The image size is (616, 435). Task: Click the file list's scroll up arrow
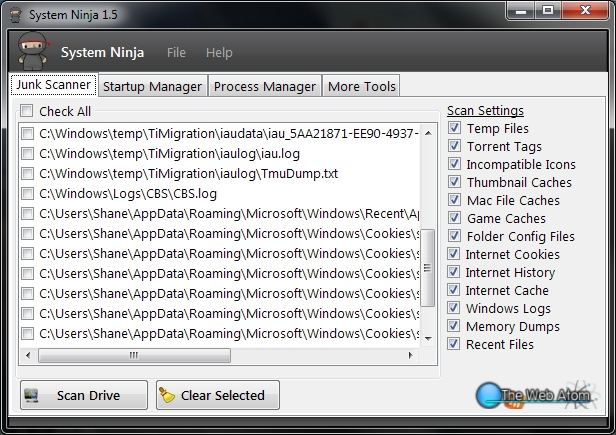coord(428,133)
